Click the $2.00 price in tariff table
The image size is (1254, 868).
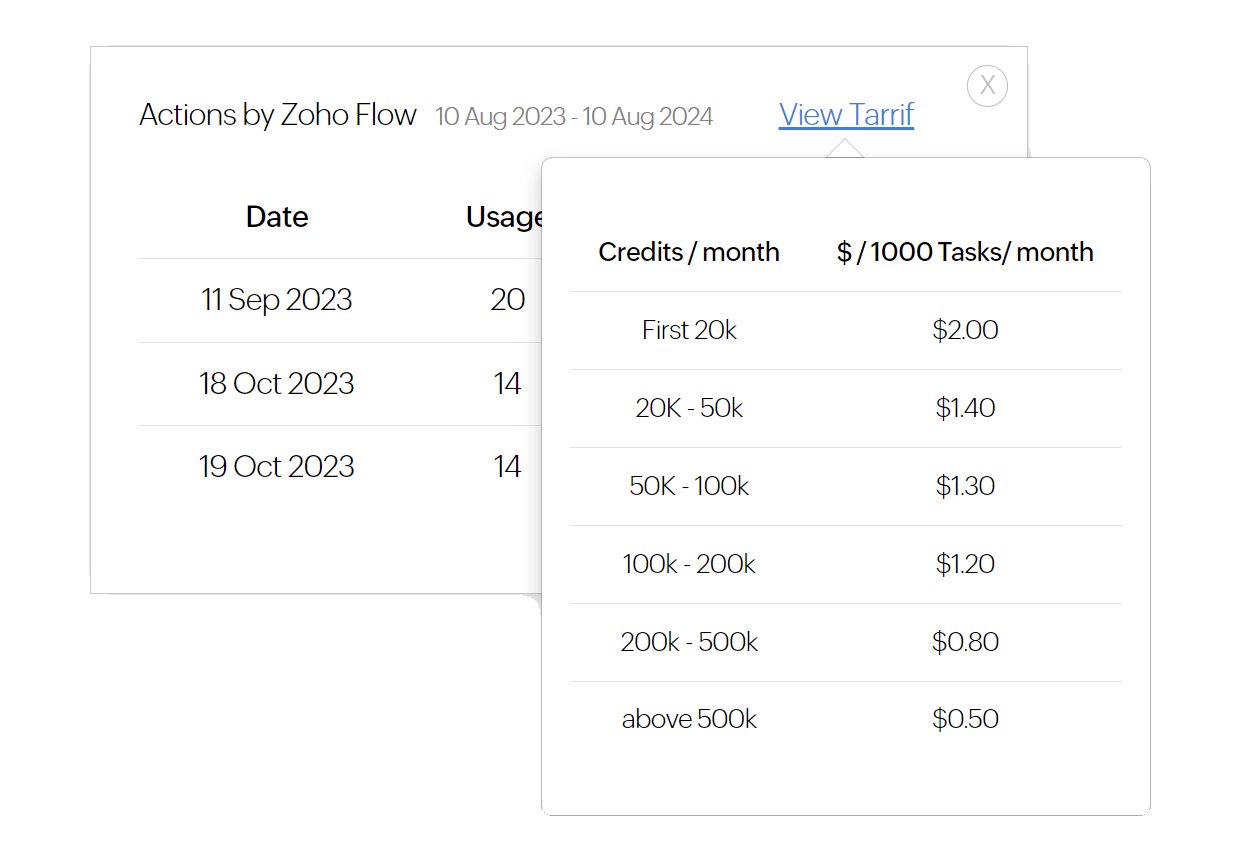(x=965, y=330)
